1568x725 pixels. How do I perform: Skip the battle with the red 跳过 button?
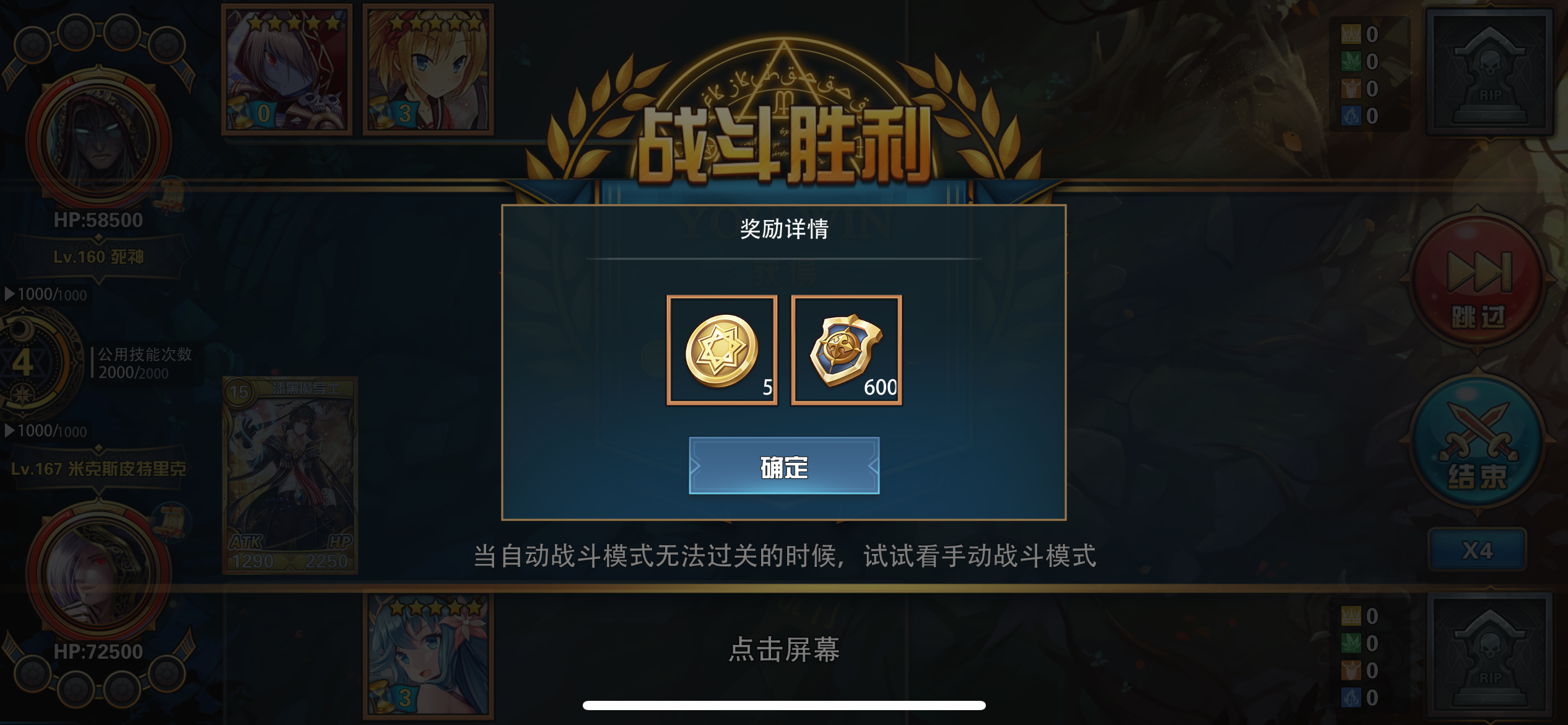[1479, 283]
